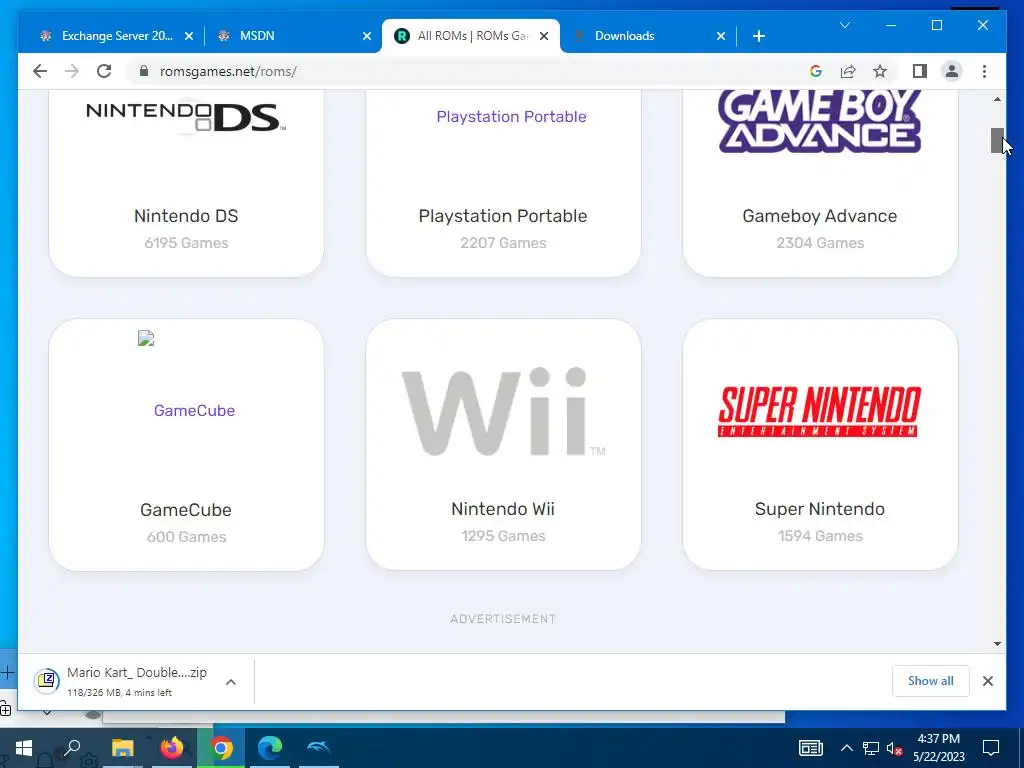1024x768 pixels.
Task: Close the Exchange Server tab
Action: 189,36
